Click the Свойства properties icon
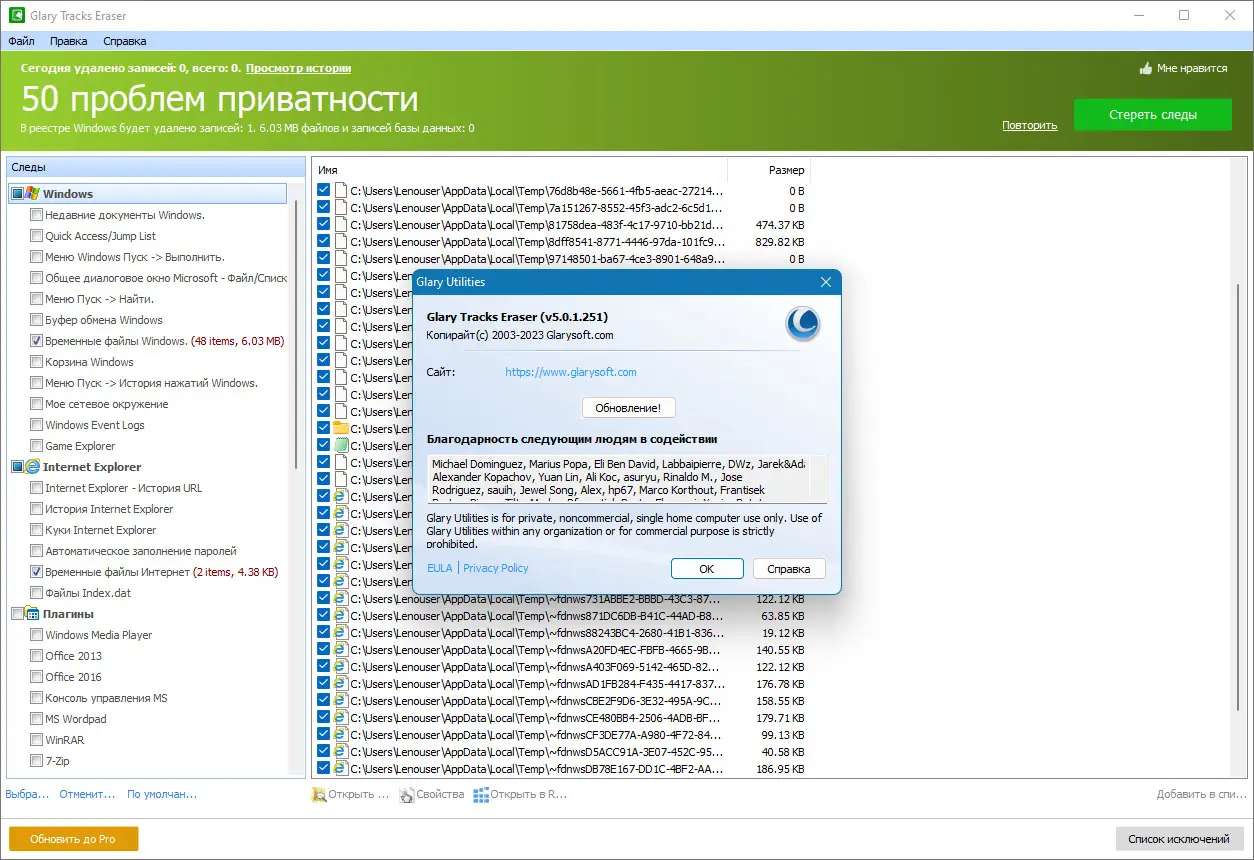This screenshot has height=860, width=1254. coord(406,795)
